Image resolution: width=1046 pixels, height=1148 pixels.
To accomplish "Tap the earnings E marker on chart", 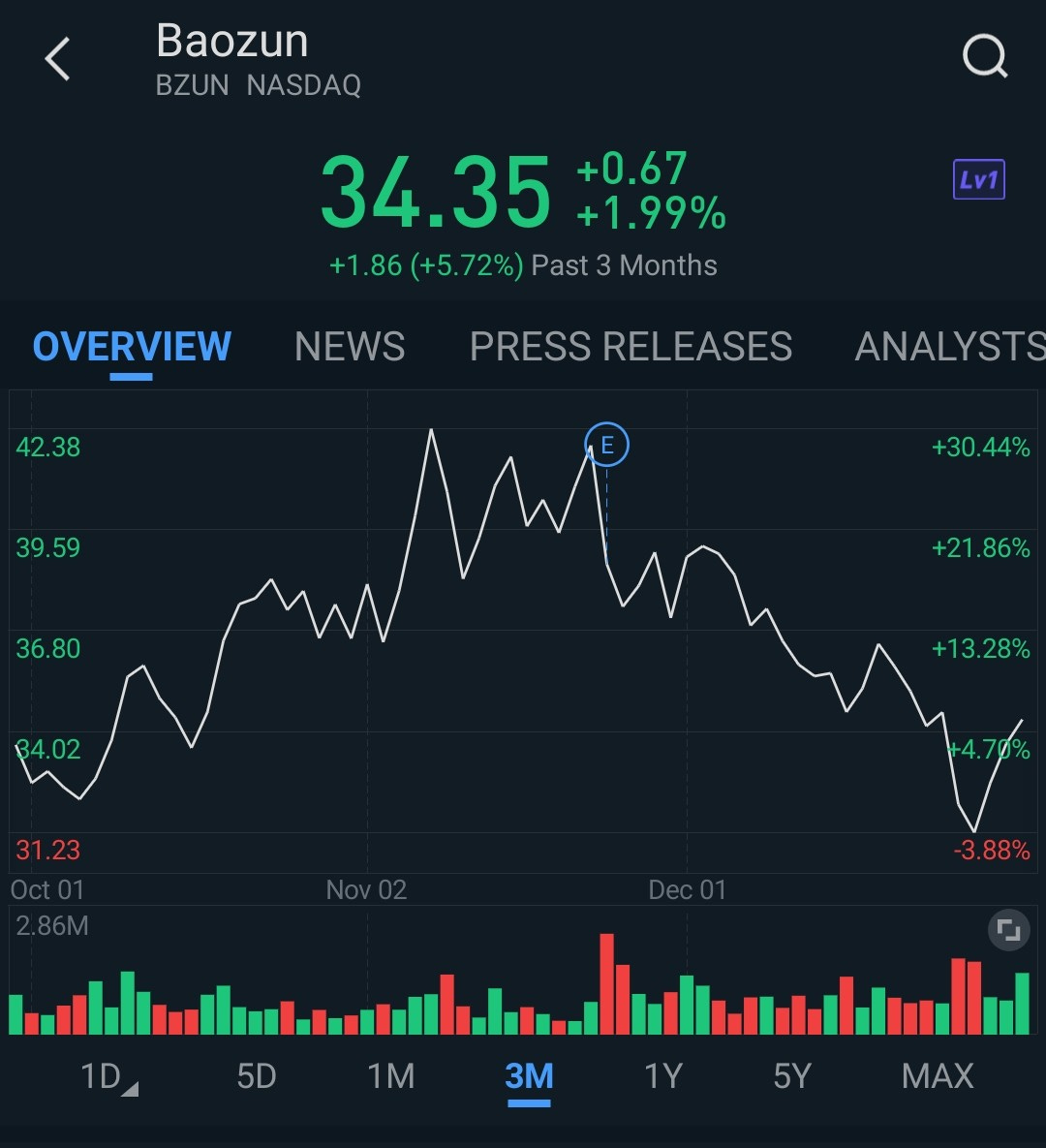I will pyautogui.click(x=607, y=445).
